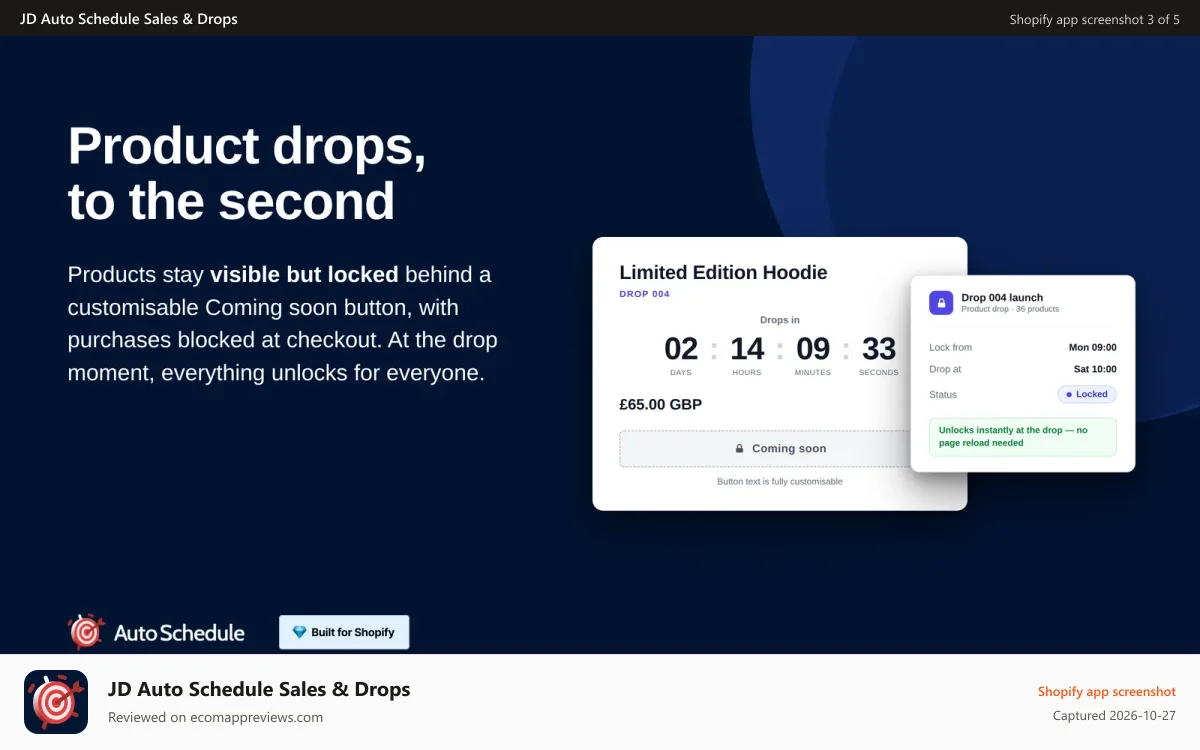Screen dimensions: 1200x750
Task: Click the 02 days countdown value
Action: (681, 348)
